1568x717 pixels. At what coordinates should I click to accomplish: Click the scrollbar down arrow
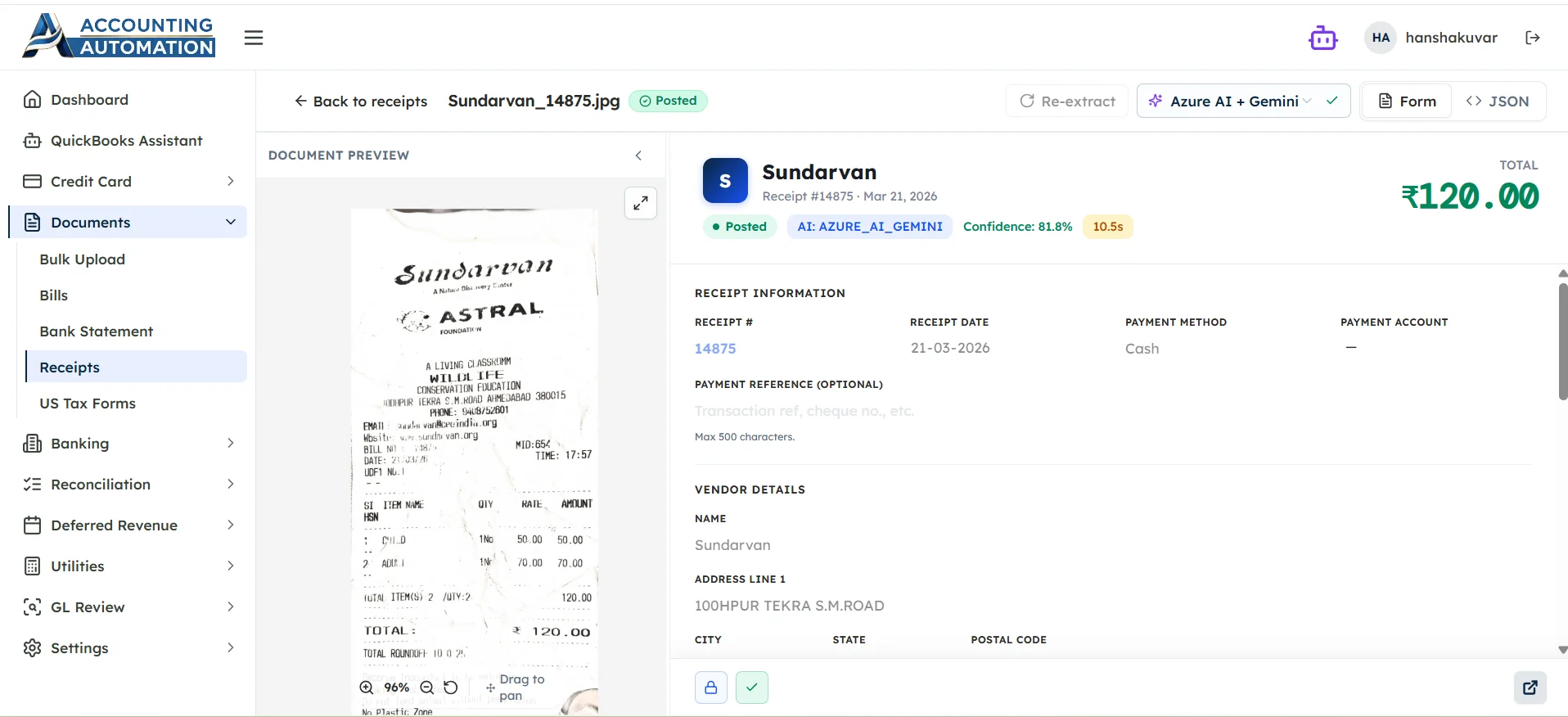(1563, 650)
